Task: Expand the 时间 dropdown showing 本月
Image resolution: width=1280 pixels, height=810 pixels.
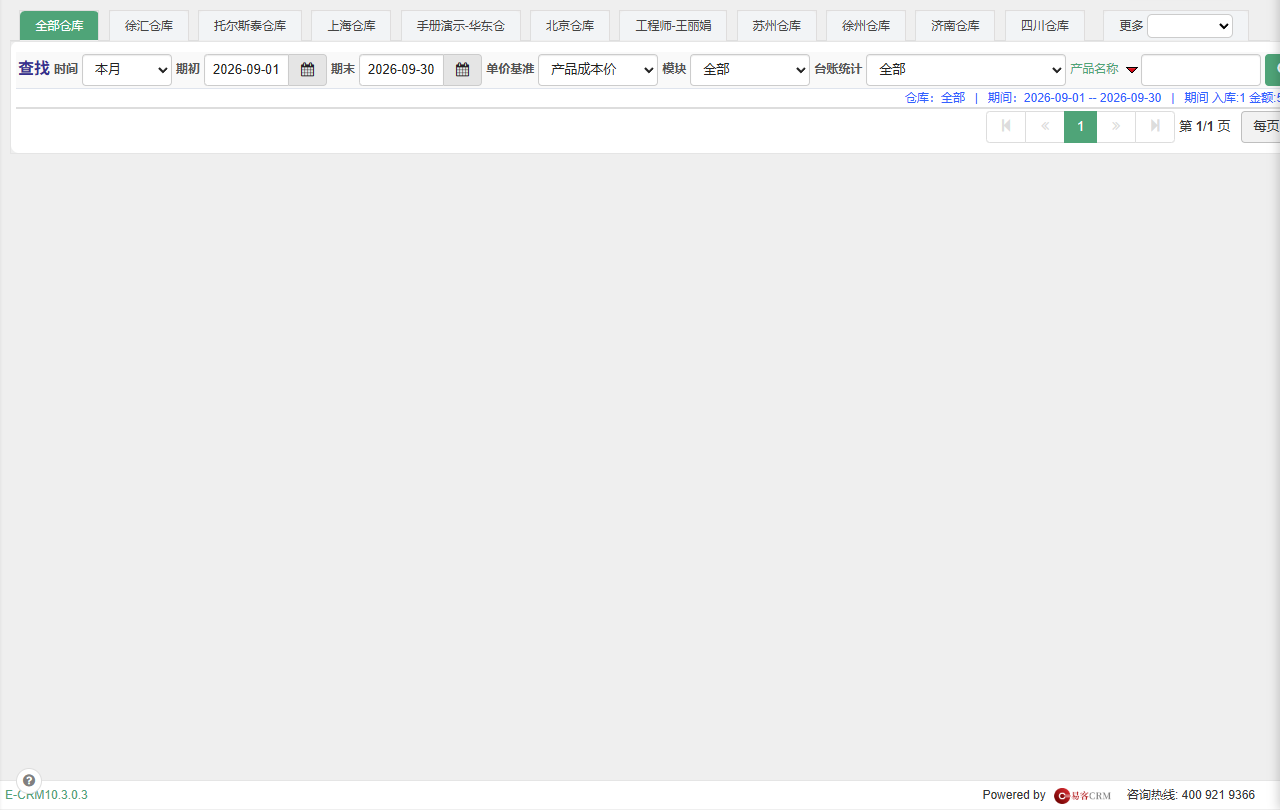Action: (x=127, y=70)
